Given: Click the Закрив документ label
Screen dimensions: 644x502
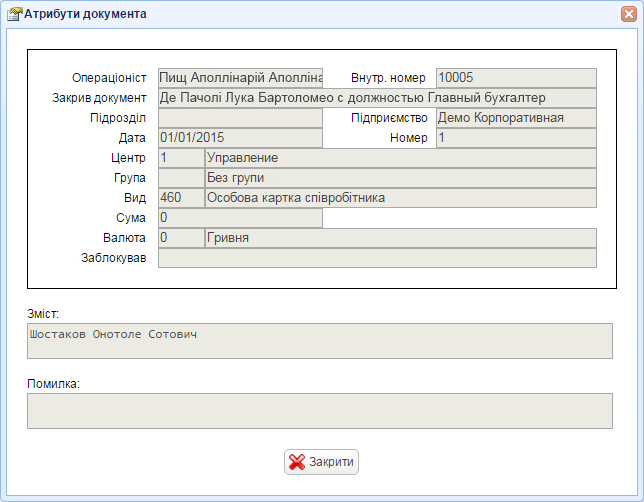Looking at the screenshot, I should coord(99,98).
